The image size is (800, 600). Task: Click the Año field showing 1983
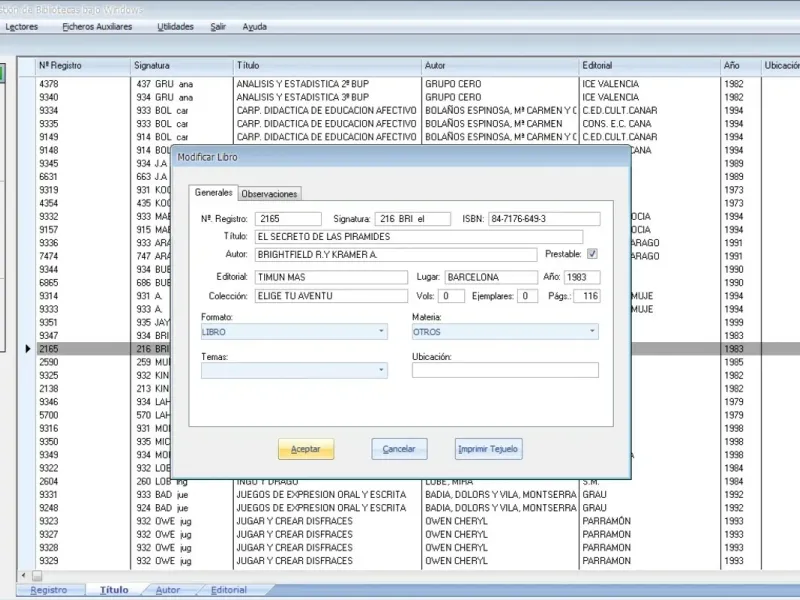pyautogui.click(x=582, y=277)
